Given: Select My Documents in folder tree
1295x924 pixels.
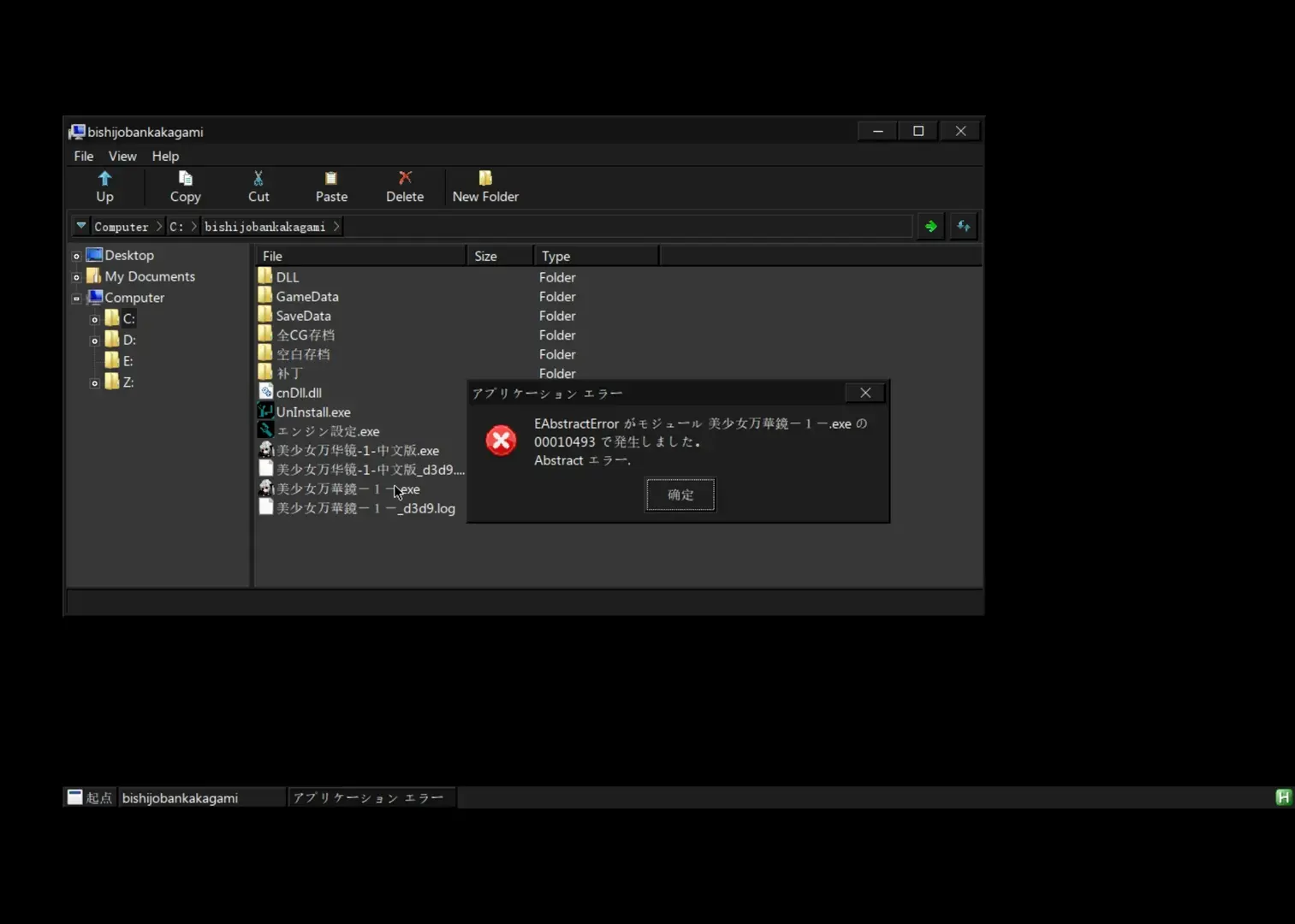Looking at the screenshot, I should (150, 276).
